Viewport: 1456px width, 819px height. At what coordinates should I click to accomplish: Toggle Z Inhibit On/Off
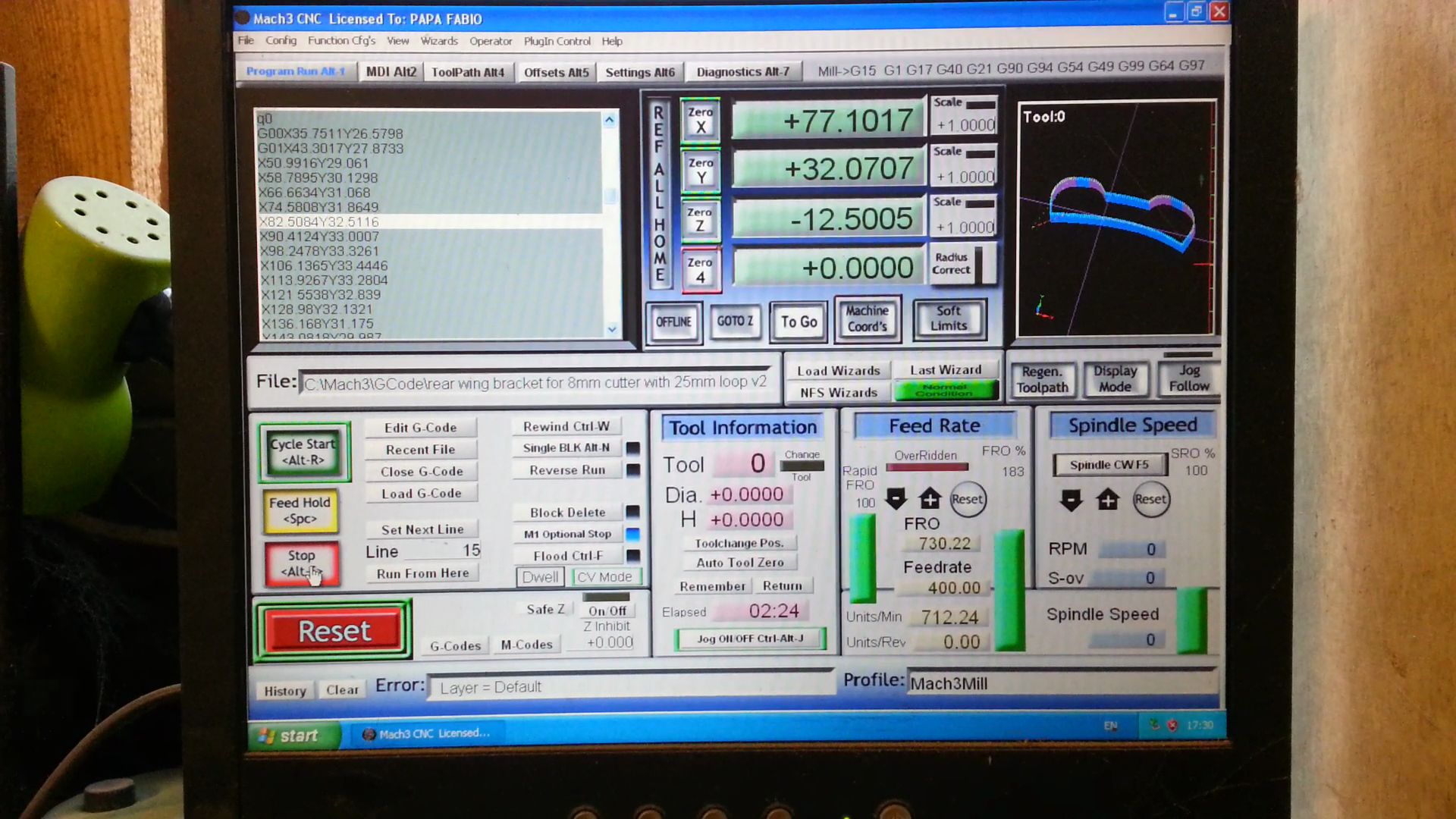607,610
